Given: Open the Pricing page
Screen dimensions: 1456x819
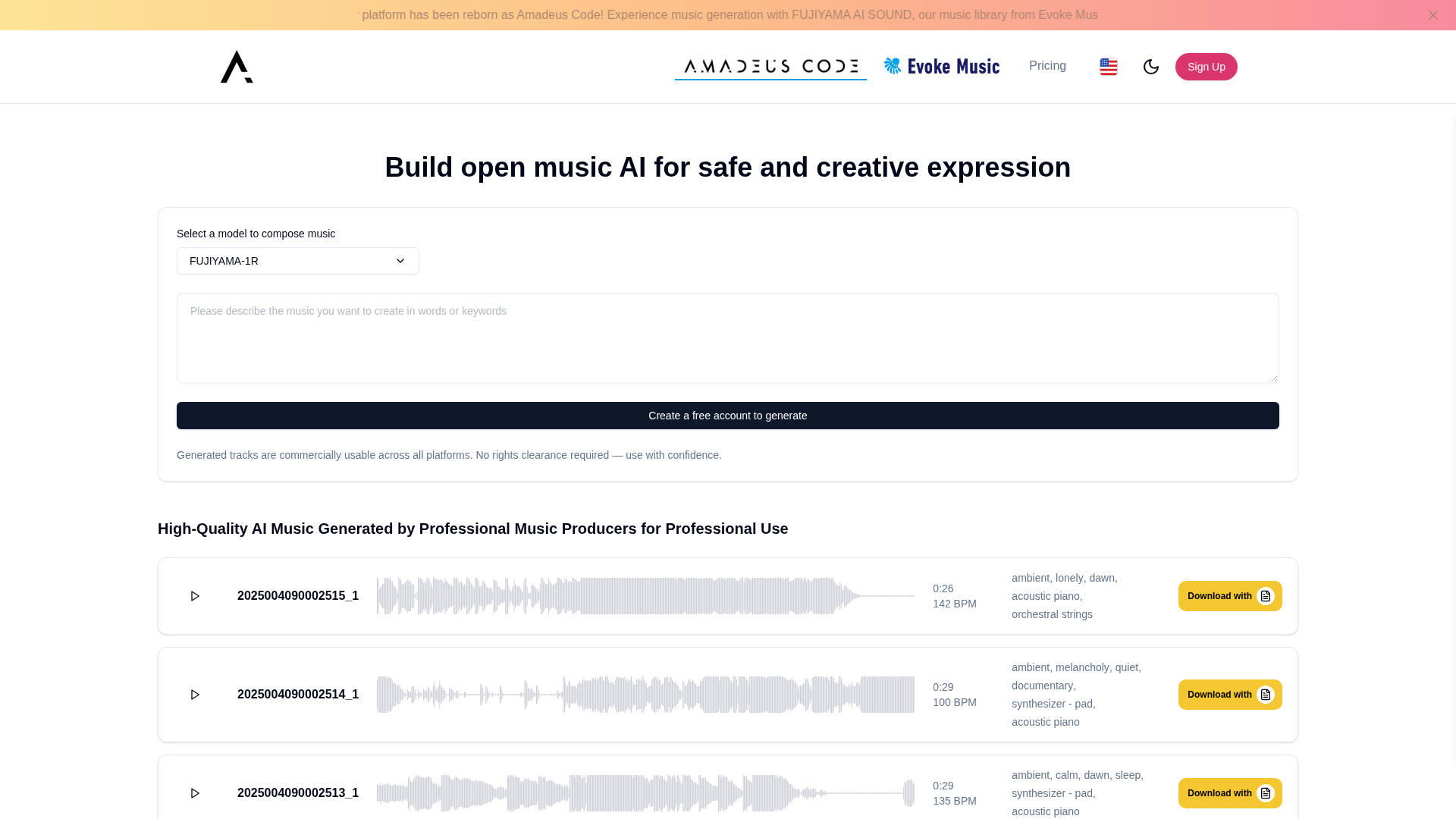Looking at the screenshot, I should (1047, 66).
